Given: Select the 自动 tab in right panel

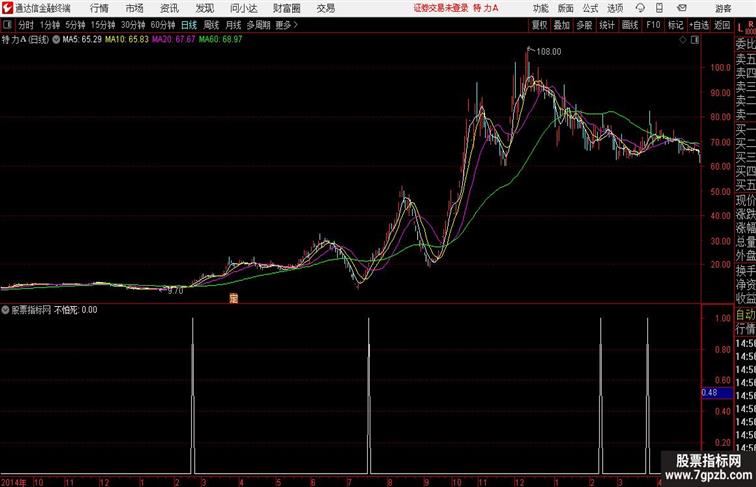Looking at the screenshot, I should [x=745, y=315].
